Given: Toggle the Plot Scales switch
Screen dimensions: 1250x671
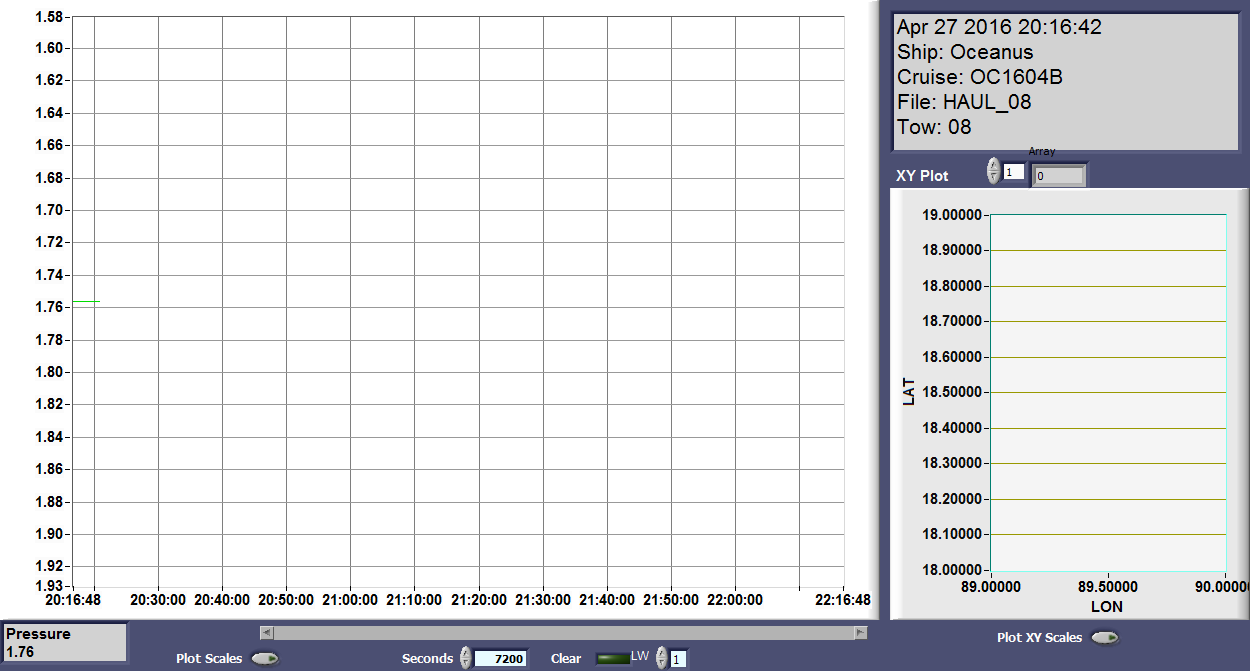Looking at the screenshot, I should tap(265, 658).
